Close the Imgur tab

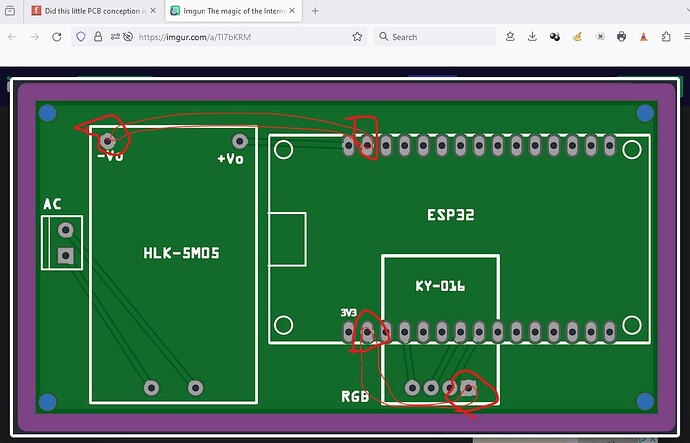(x=292, y=11)
